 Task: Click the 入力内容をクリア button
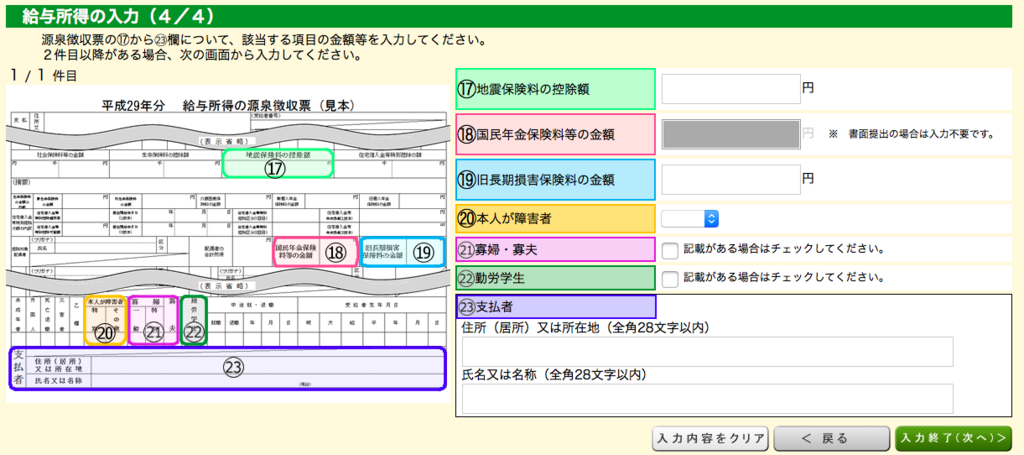point(711,438)
